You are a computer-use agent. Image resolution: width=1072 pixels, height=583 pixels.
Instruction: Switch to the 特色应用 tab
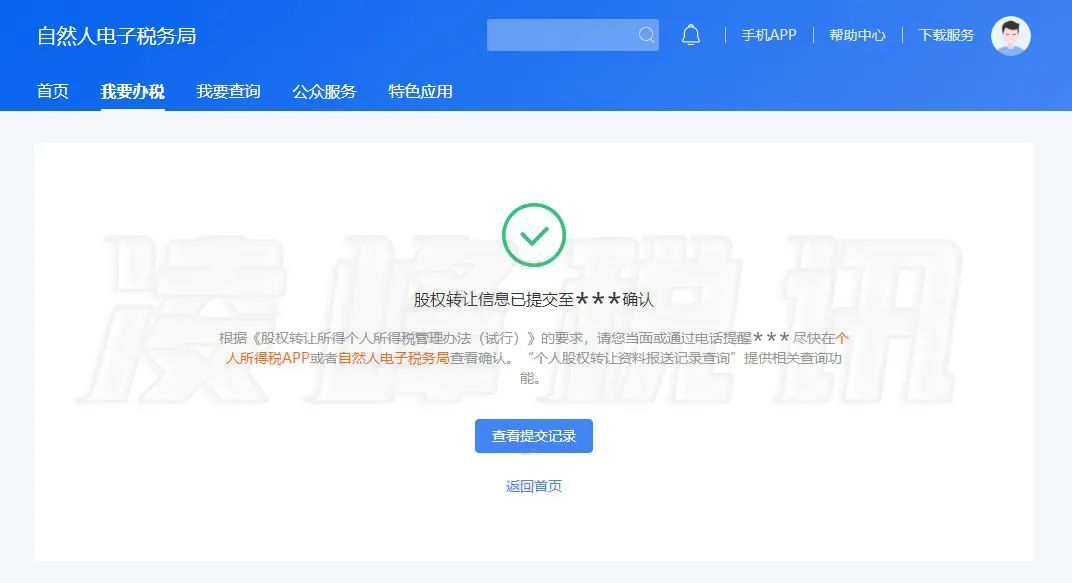420,92
